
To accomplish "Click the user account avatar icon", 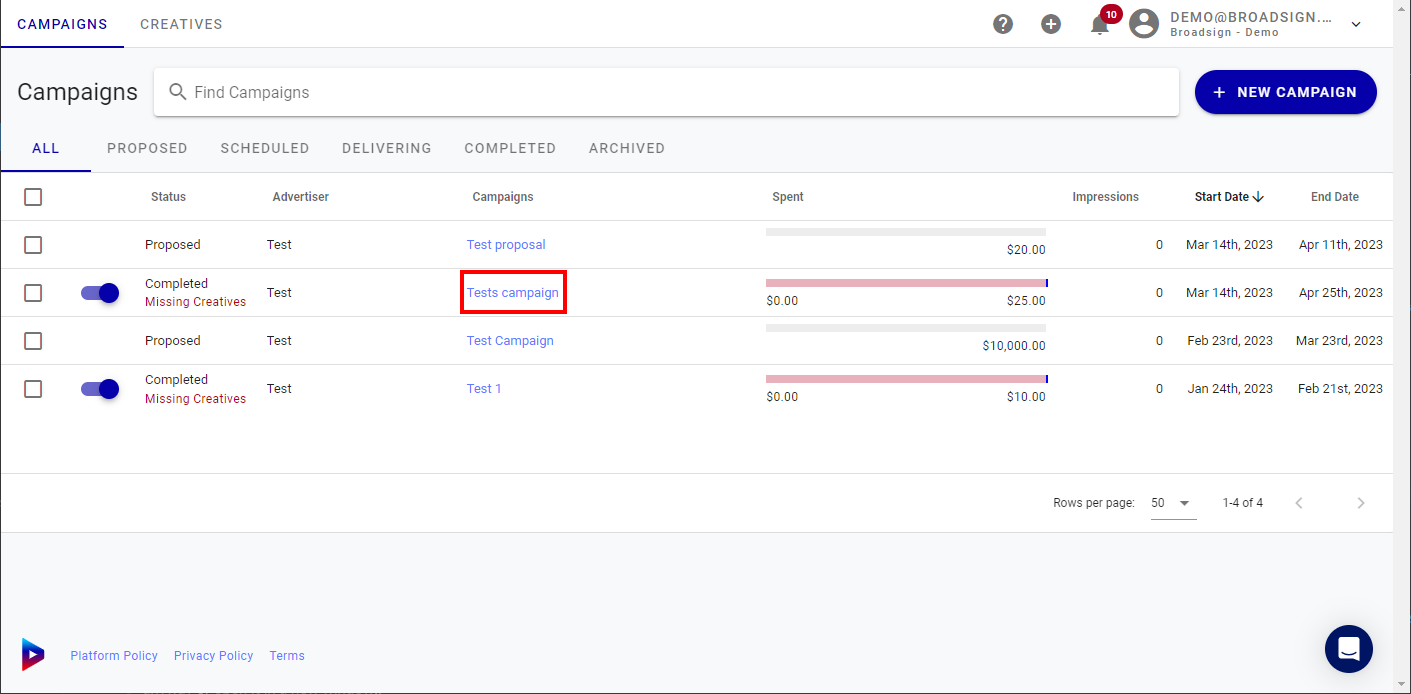I will click(1144, 24).
